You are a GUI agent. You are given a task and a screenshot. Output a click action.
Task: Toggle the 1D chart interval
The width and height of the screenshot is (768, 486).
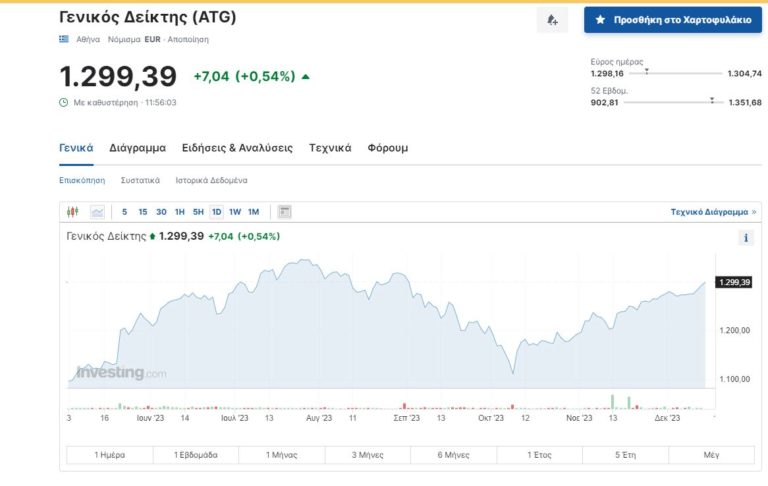pos(216,212)
